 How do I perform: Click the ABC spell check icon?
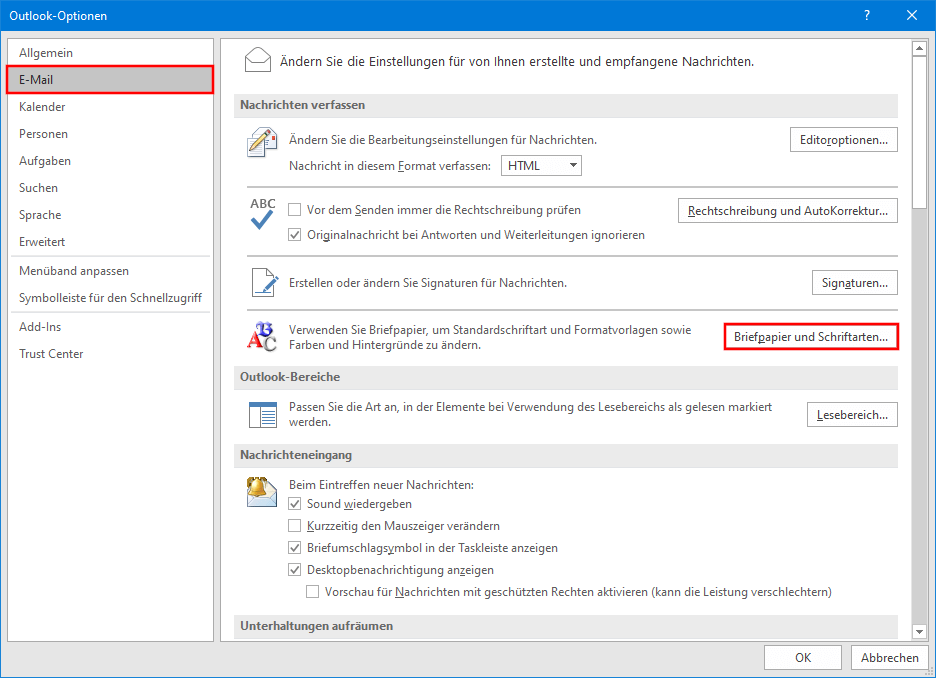(x=262, y=214)
